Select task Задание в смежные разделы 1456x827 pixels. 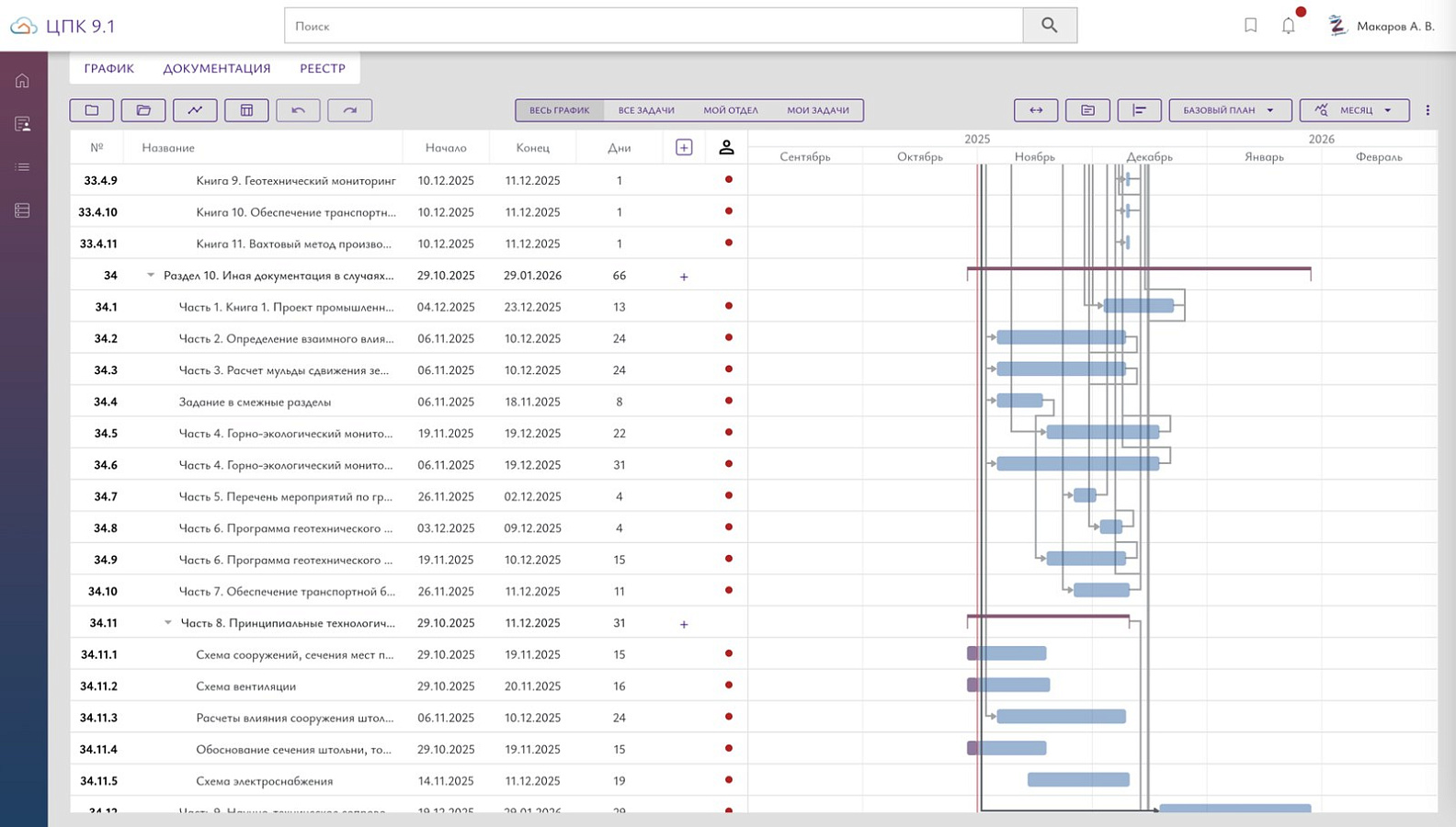(255, 402)
